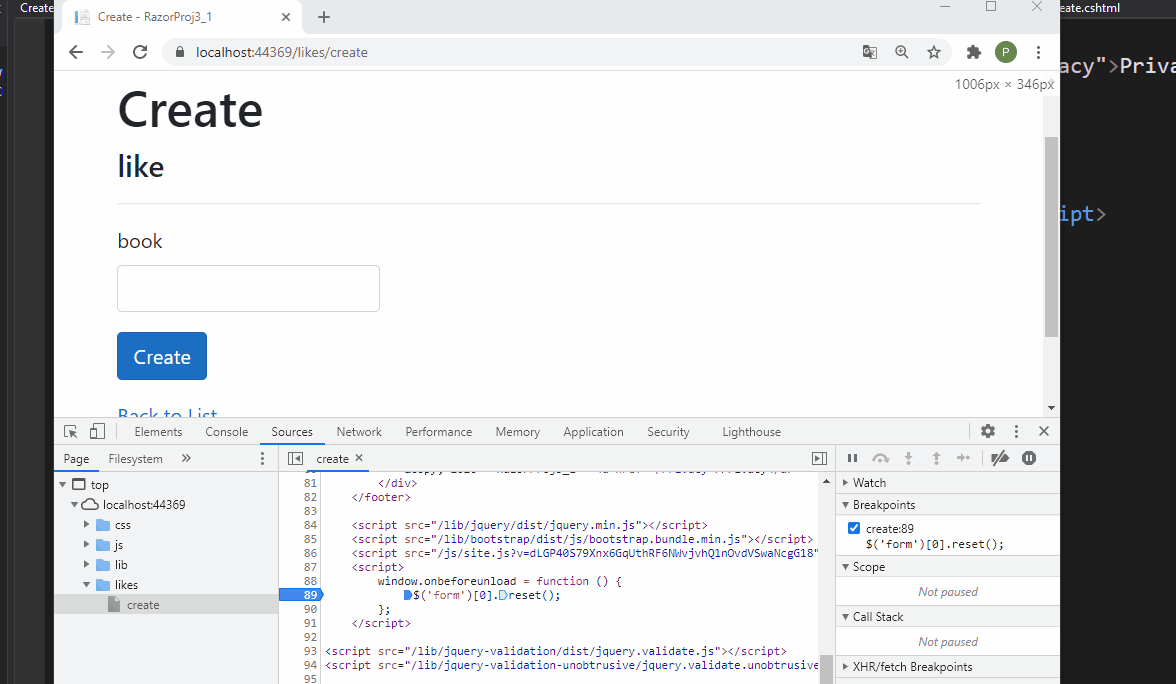
Task: Click the step over next function call icon
Action: [x=880, y=458]
